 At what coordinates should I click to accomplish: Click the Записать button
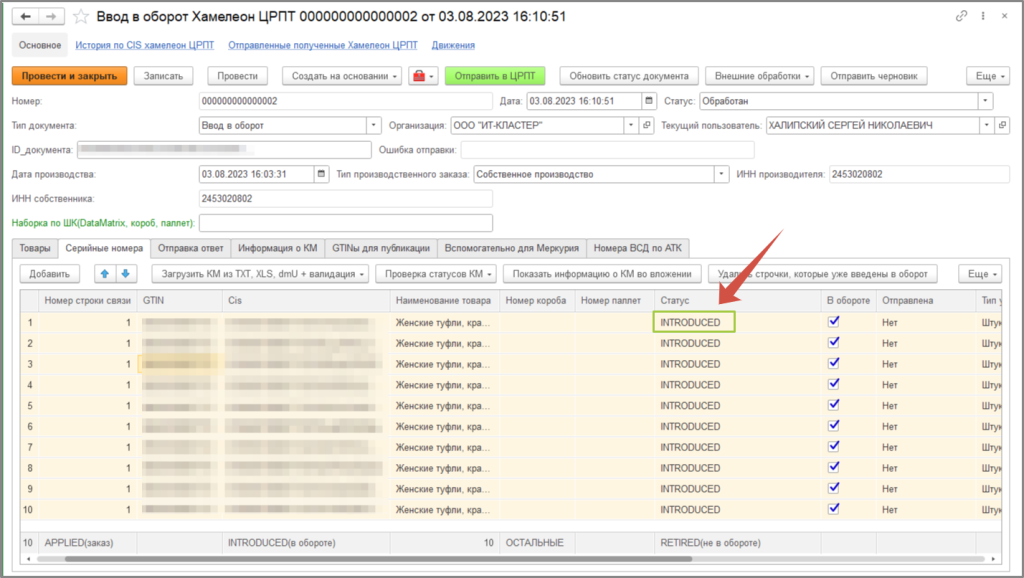[163, 76]
